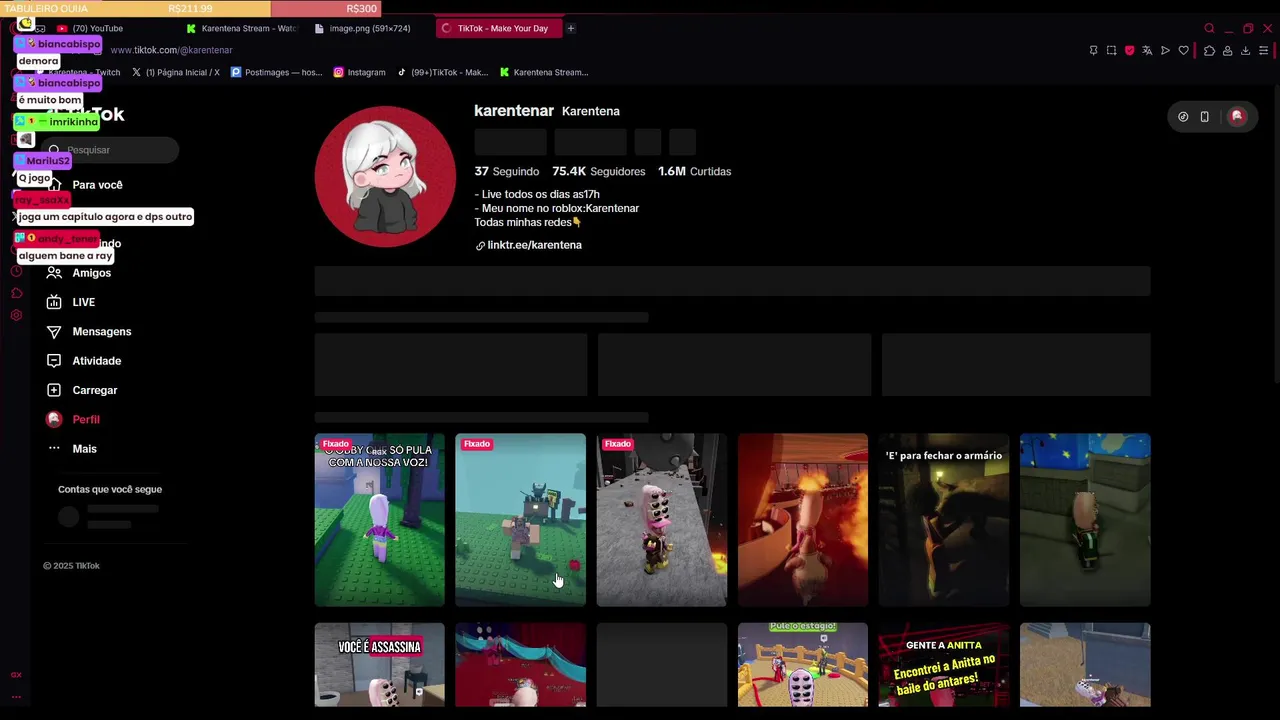Open the third pinned Fixado video
This screenshot has width=1280, height=720.
662,520
